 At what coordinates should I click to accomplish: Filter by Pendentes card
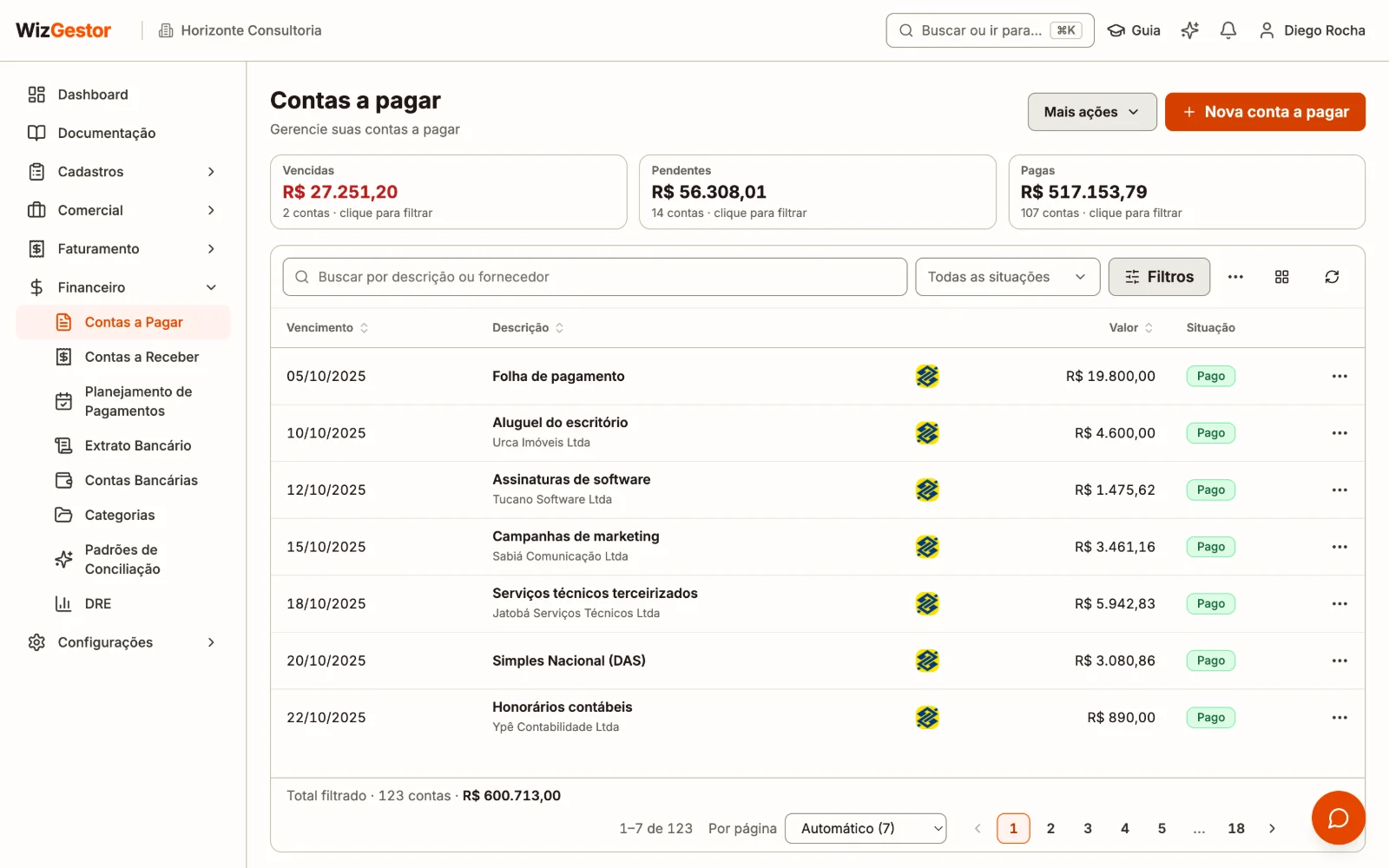coord(818,192)
